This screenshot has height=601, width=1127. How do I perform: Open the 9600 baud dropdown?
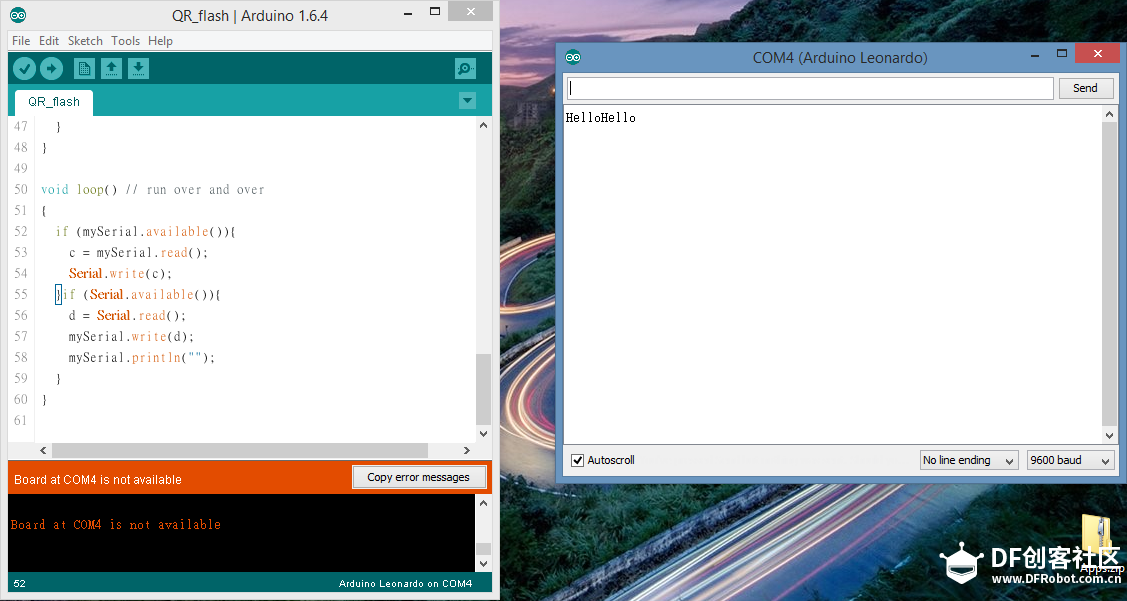(x=1070, y=460)
